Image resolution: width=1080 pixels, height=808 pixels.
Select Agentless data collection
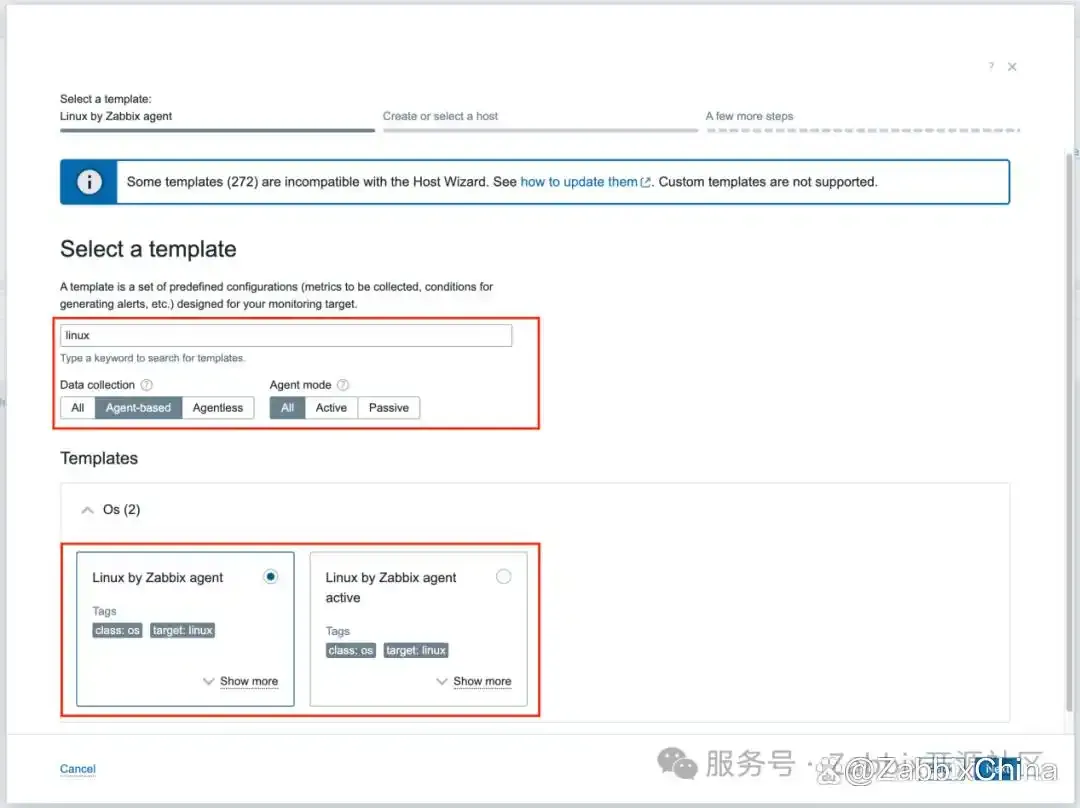click(218, 408)
